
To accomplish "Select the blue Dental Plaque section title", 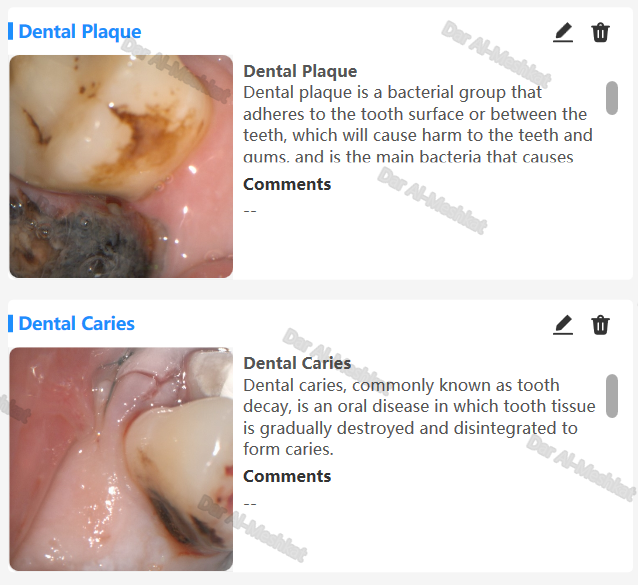I will (80, 32).
